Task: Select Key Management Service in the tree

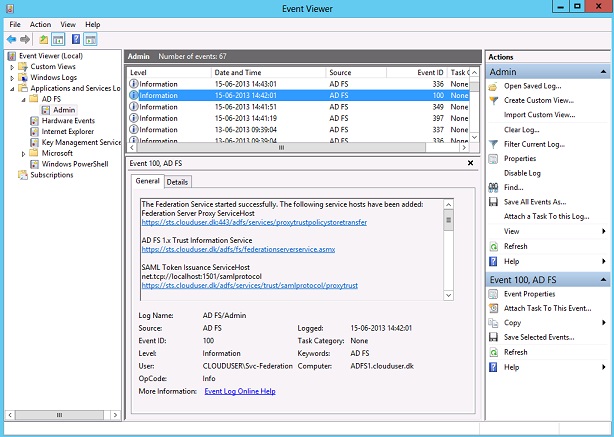Action: click(x=81, y=143)
